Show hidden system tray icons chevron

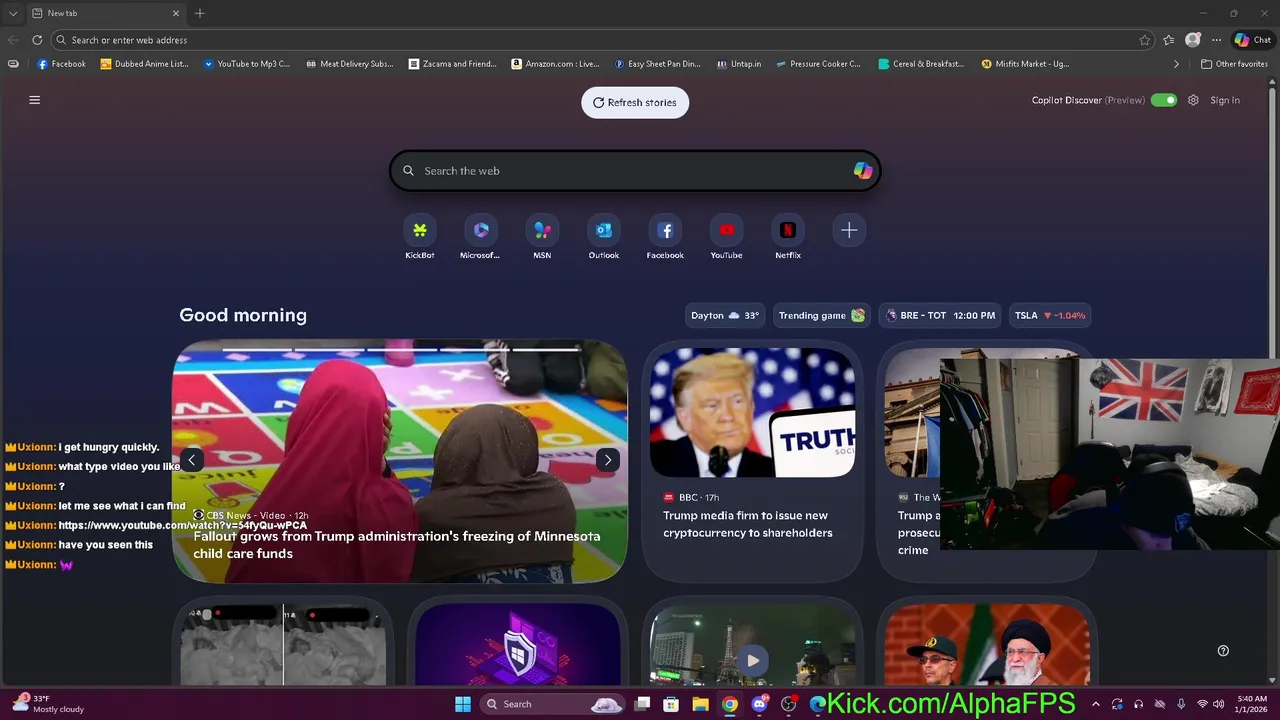[1096, 704]
